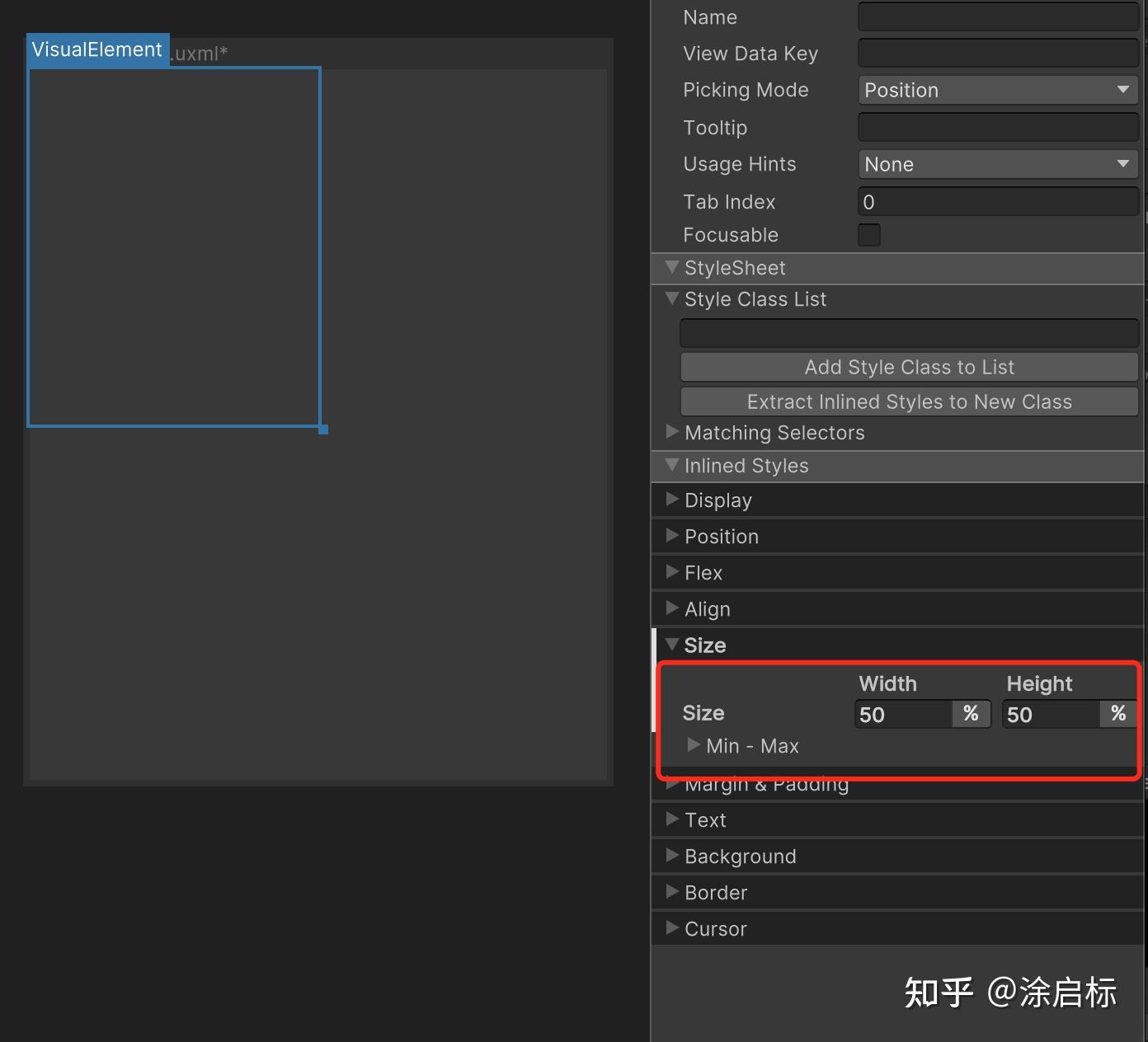Expand the Position style section
This screenshot has width=1148, height=1042.
point(672,536)
